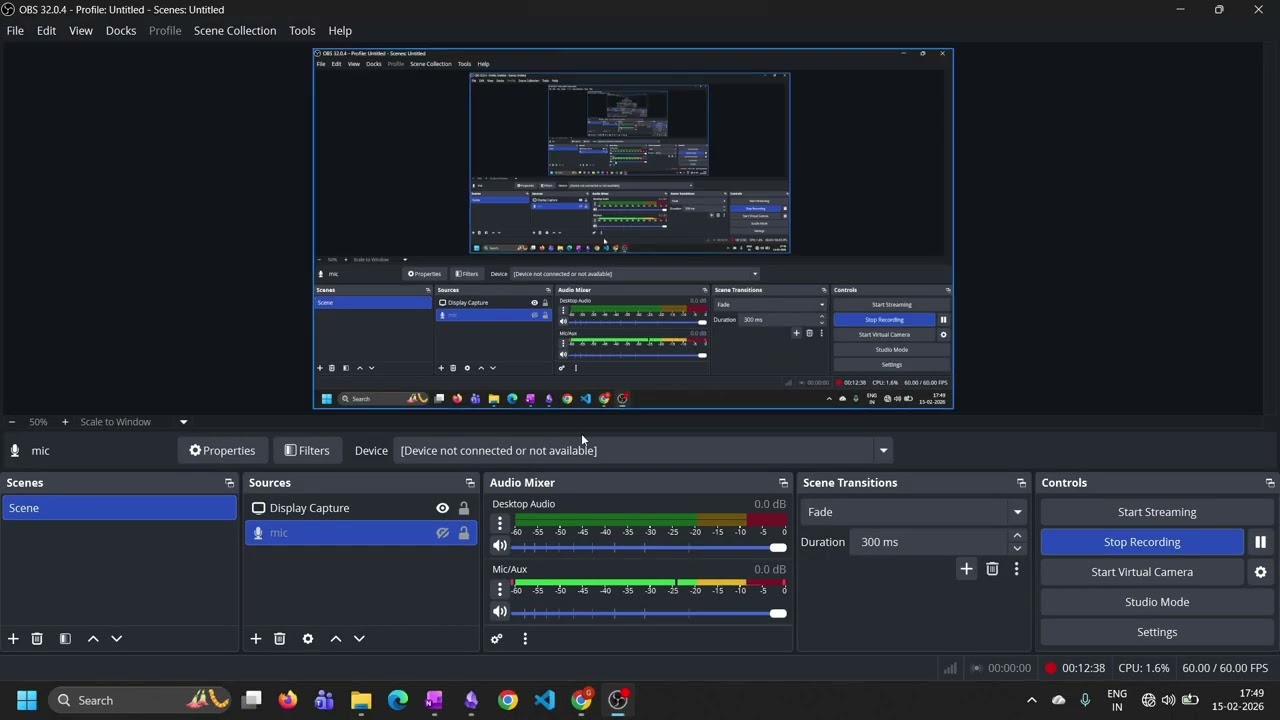Add a new source with plus icon

tap(256, 639)
